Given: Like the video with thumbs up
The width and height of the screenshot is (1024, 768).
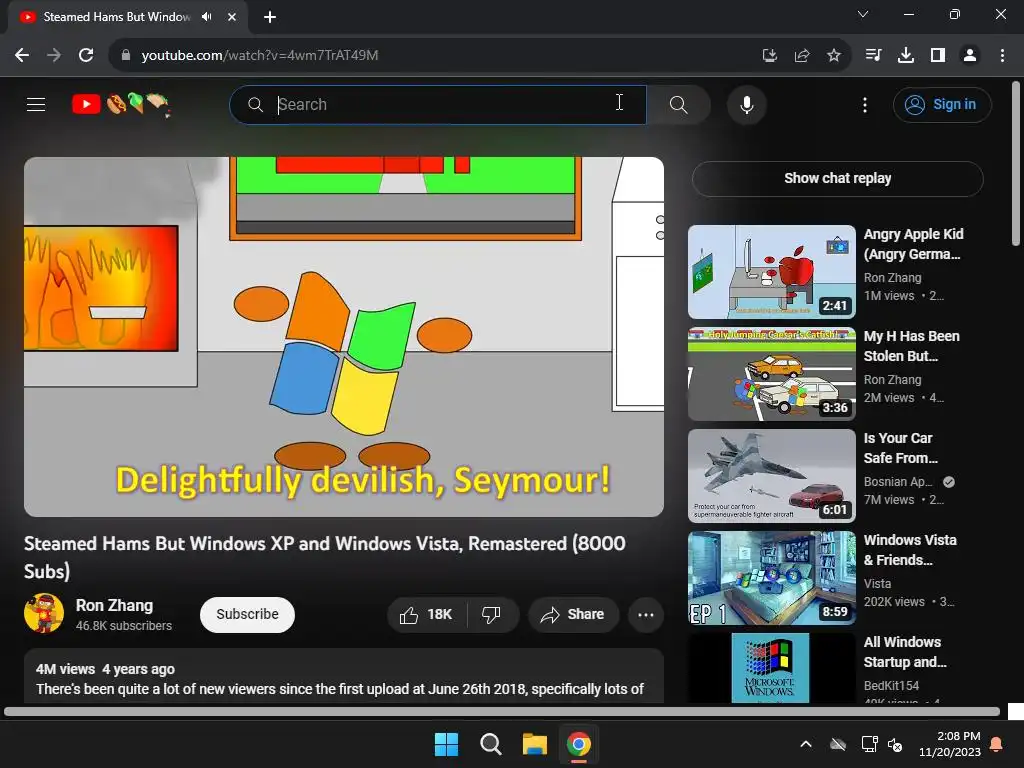Looking at the screenshot, I should [x=426, y=615].
